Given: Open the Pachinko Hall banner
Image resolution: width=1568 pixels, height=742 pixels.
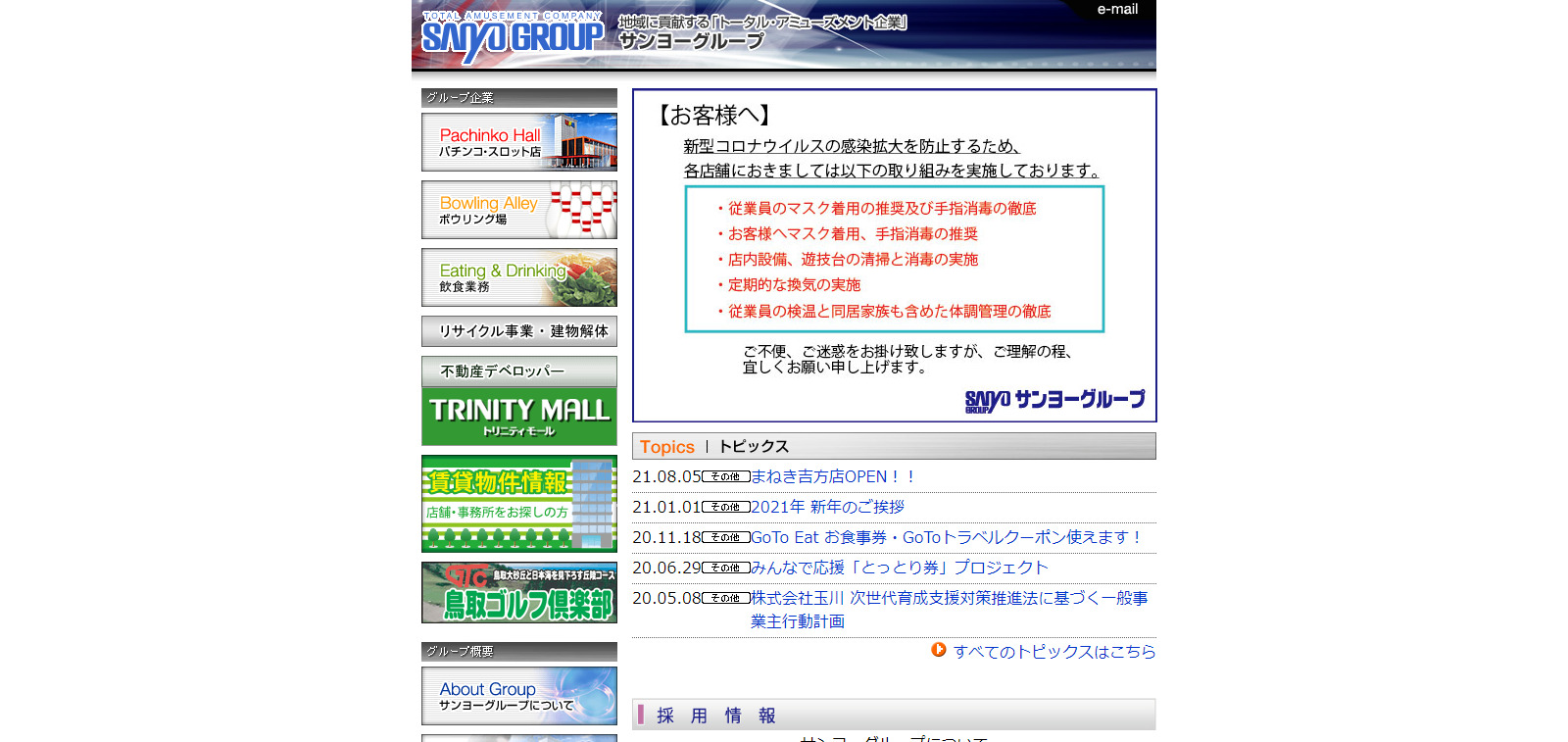Looking at the screenshot, I should (x=519, y=142).
